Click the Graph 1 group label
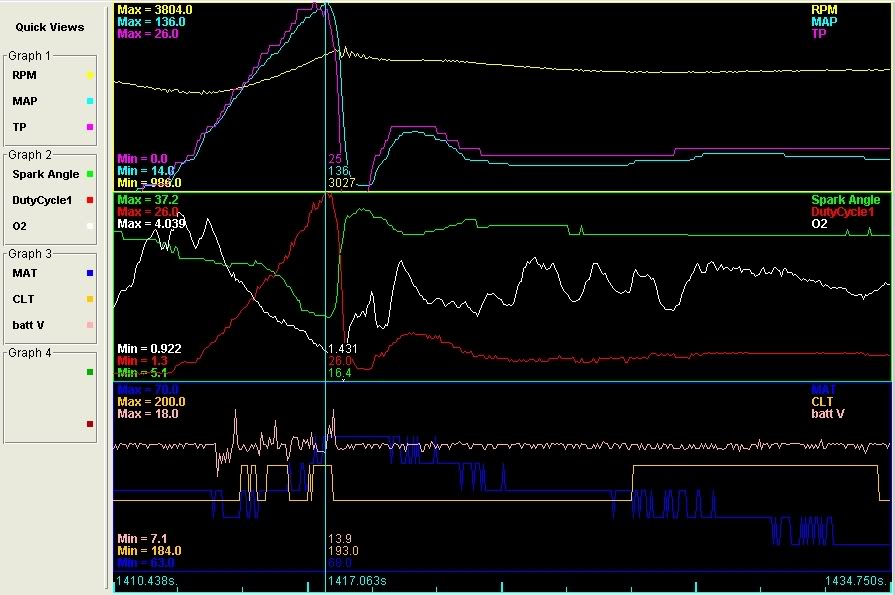 [x=29, y=55]
